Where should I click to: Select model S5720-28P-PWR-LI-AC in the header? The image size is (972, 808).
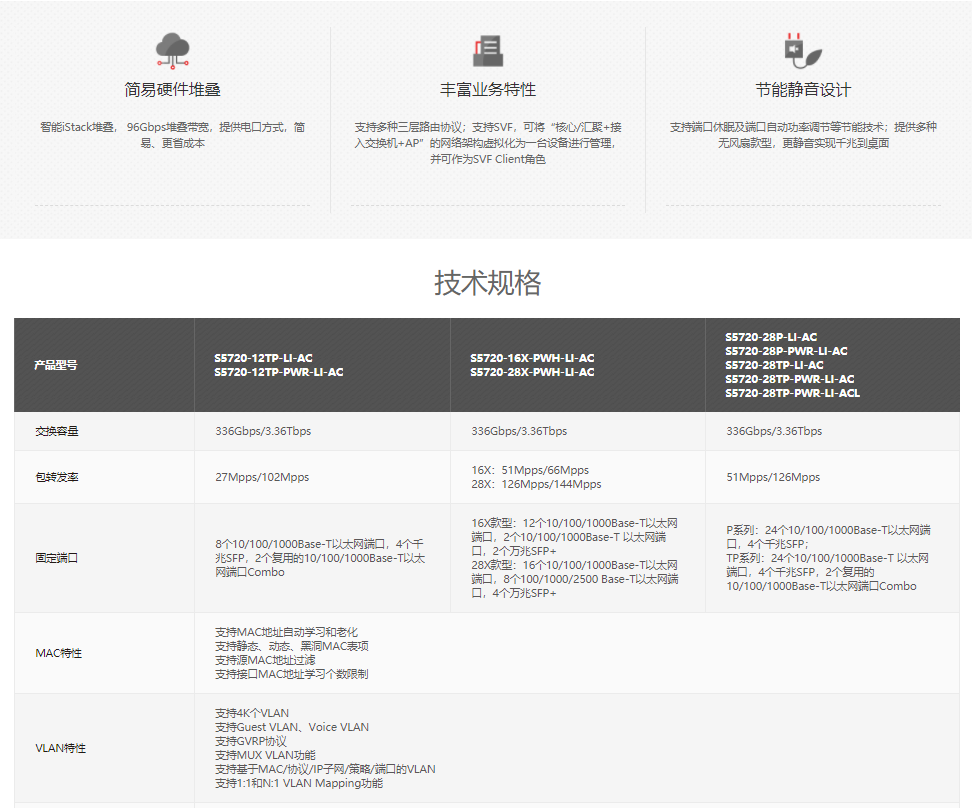tap(787, 351)
